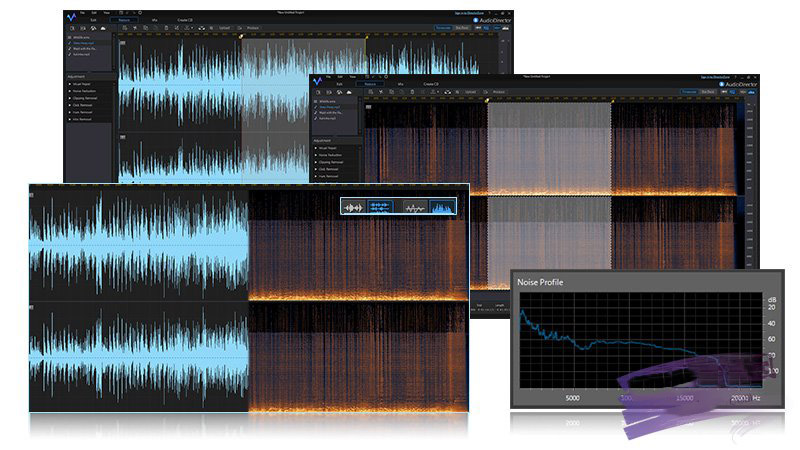Click Sign in to DirectorZone, waveform window
Viewport: 800px width, 450px height.
(x=469, y=13)
